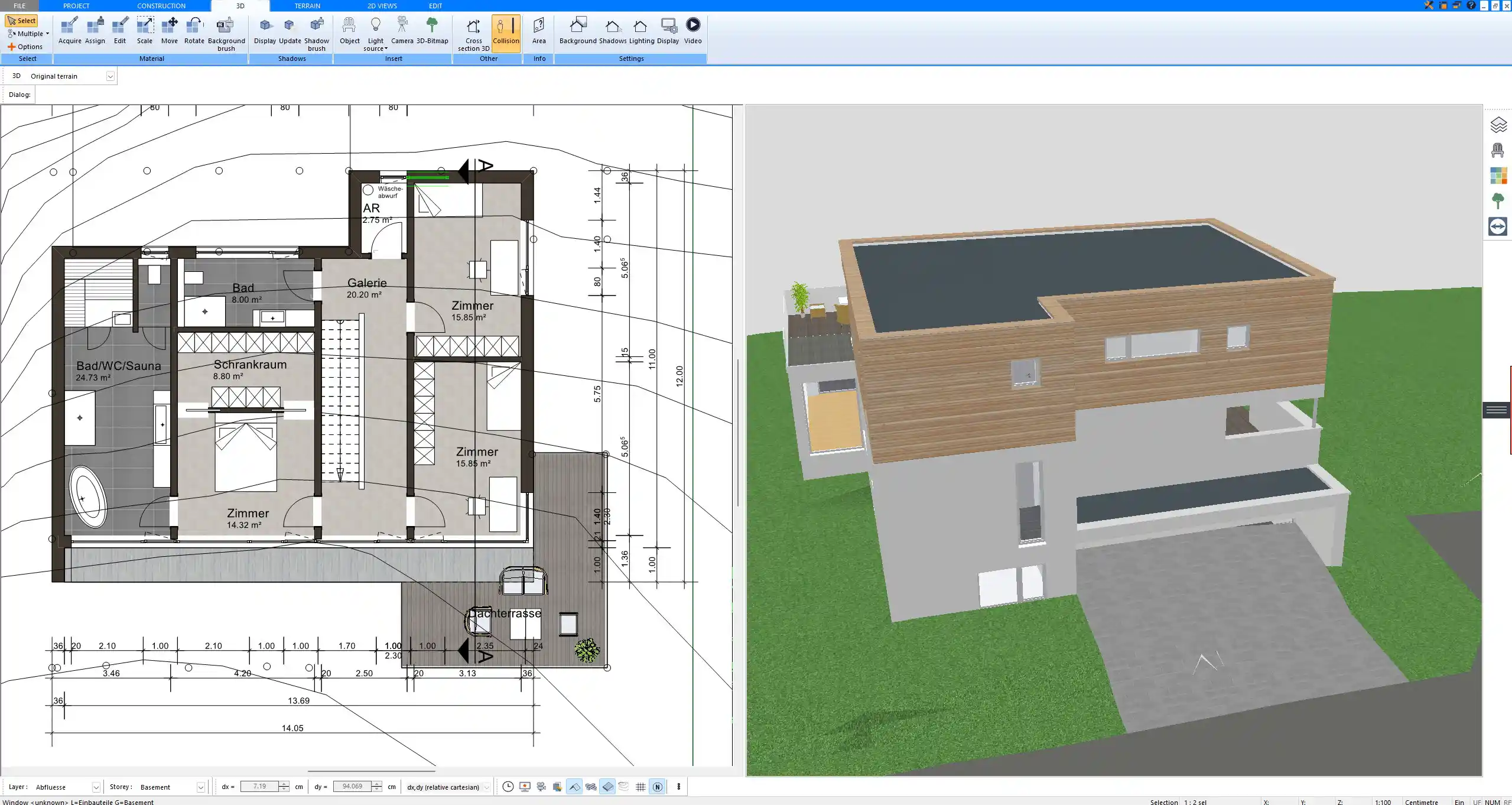Expand the Original terrain dropdown
Viewport: 1512px width, 805px height.
coord(110,76)
